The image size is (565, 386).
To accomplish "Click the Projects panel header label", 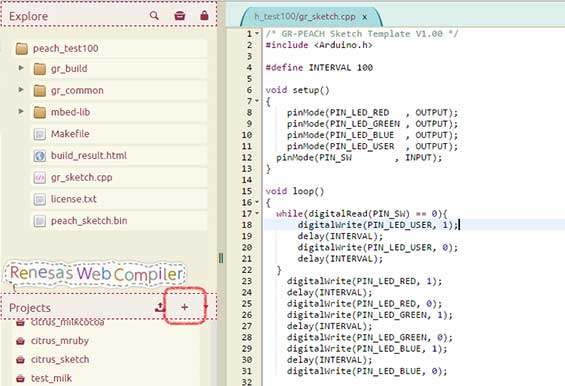I will click(x=30, y=308).
